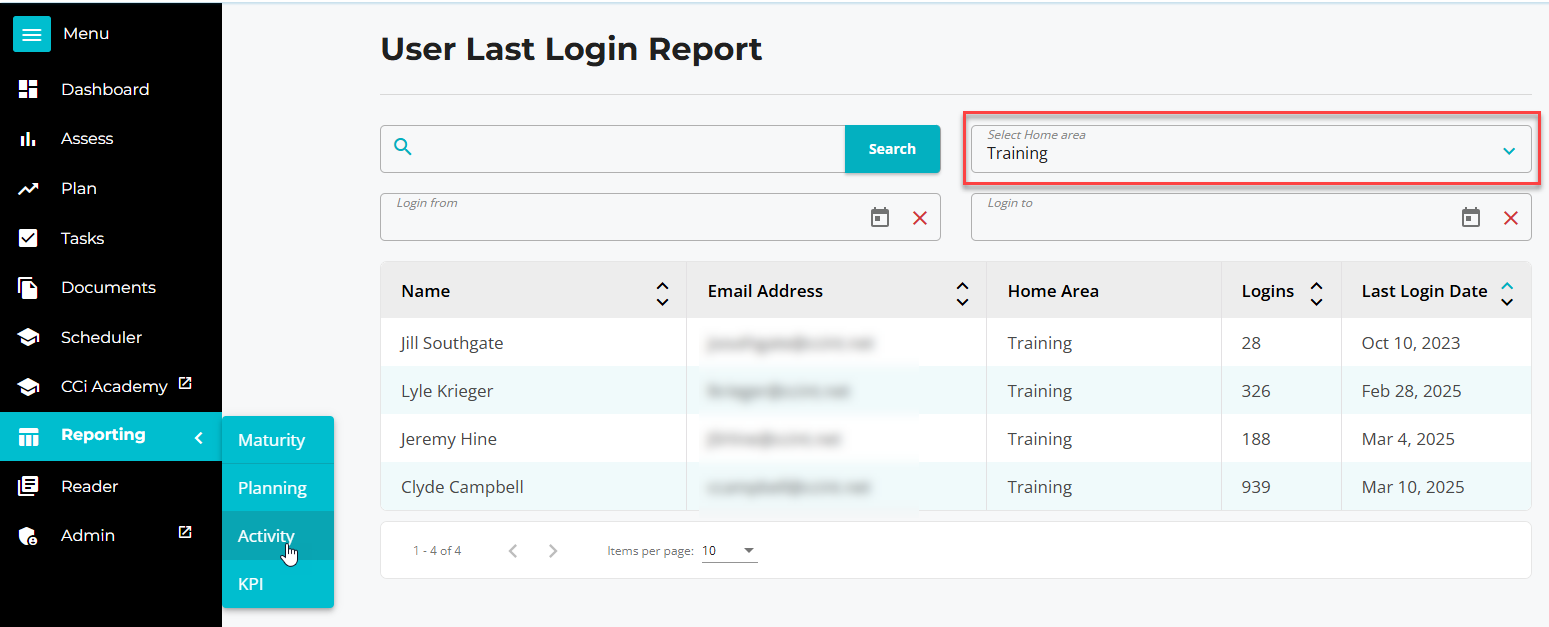Open the Maturity report submenu item

(x=271, y=440)
